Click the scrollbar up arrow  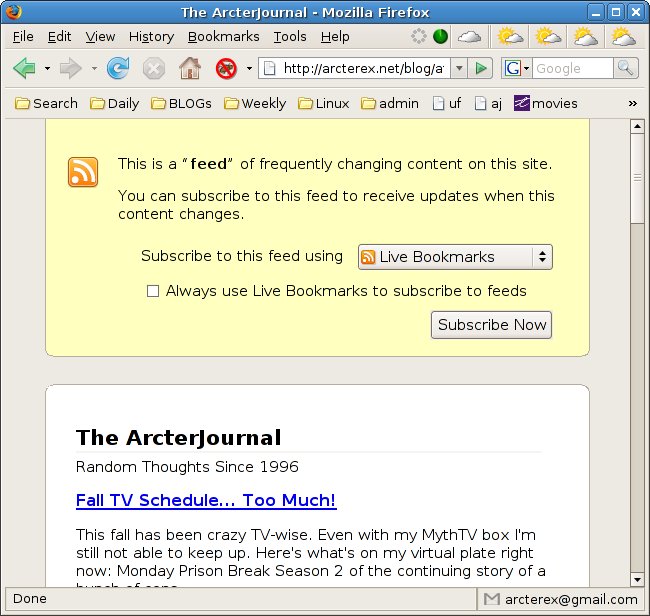637,126
